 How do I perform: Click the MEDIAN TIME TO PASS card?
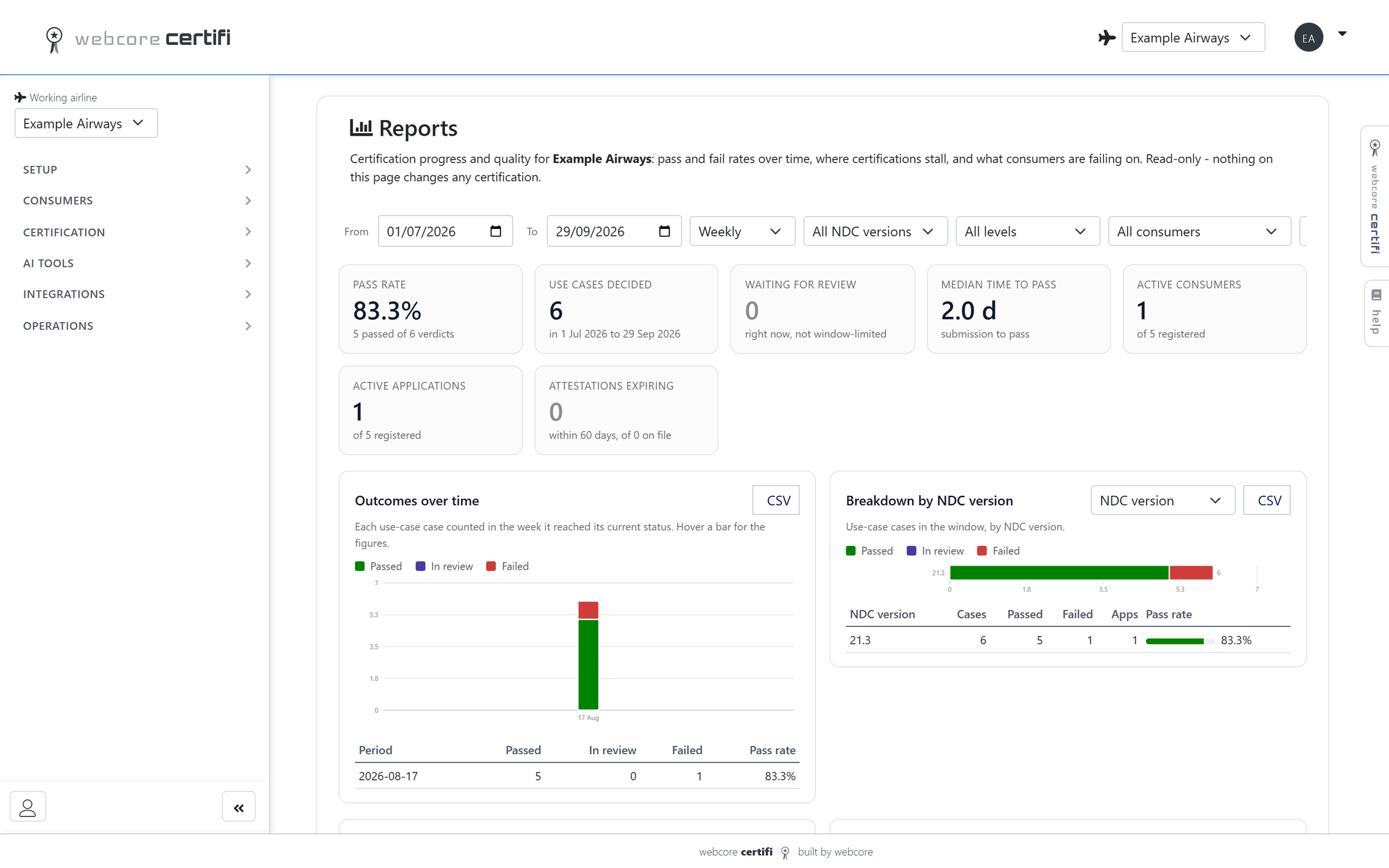(x=1019, y=309)
